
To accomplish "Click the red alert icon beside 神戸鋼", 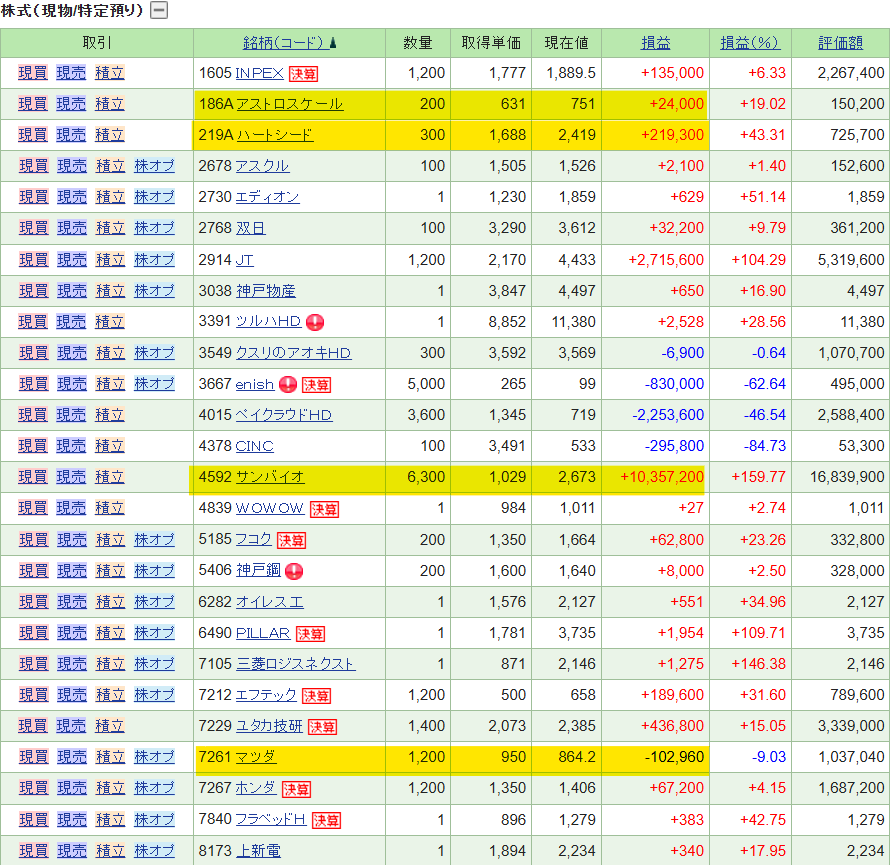I will click(294, 571).
